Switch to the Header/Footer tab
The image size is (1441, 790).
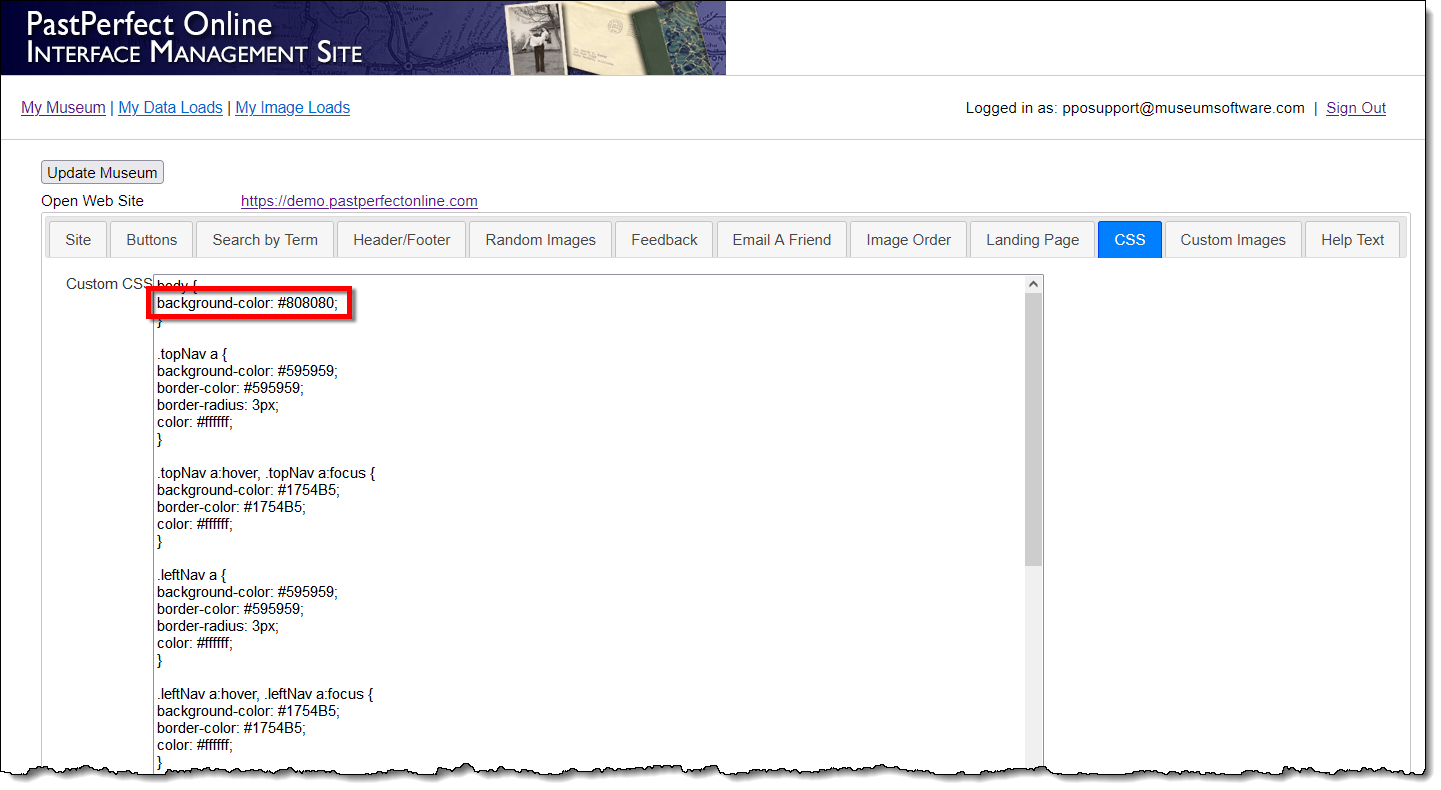(x=402, y=240)
